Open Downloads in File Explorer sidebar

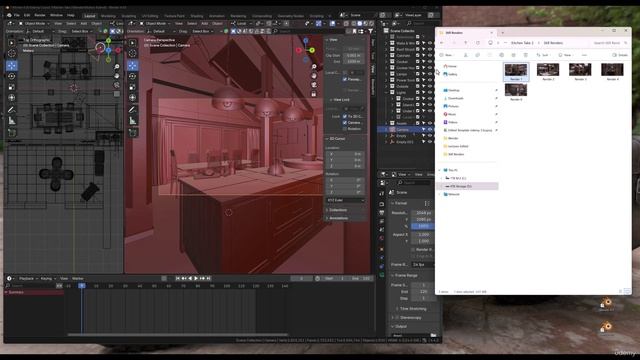[453, 98]
